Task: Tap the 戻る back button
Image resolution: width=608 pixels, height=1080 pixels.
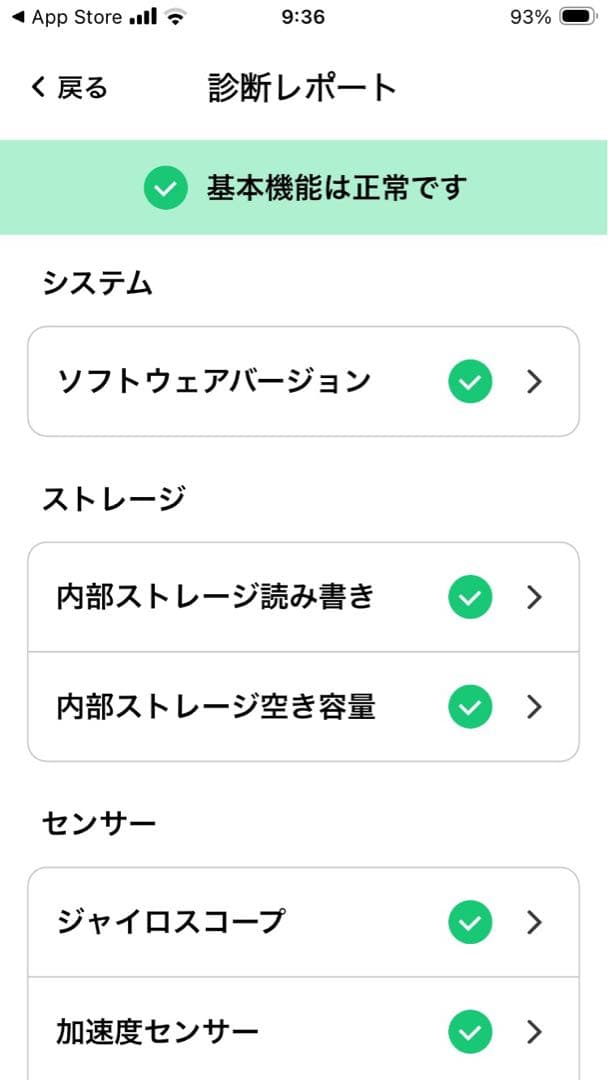Action: pos(64,88)
